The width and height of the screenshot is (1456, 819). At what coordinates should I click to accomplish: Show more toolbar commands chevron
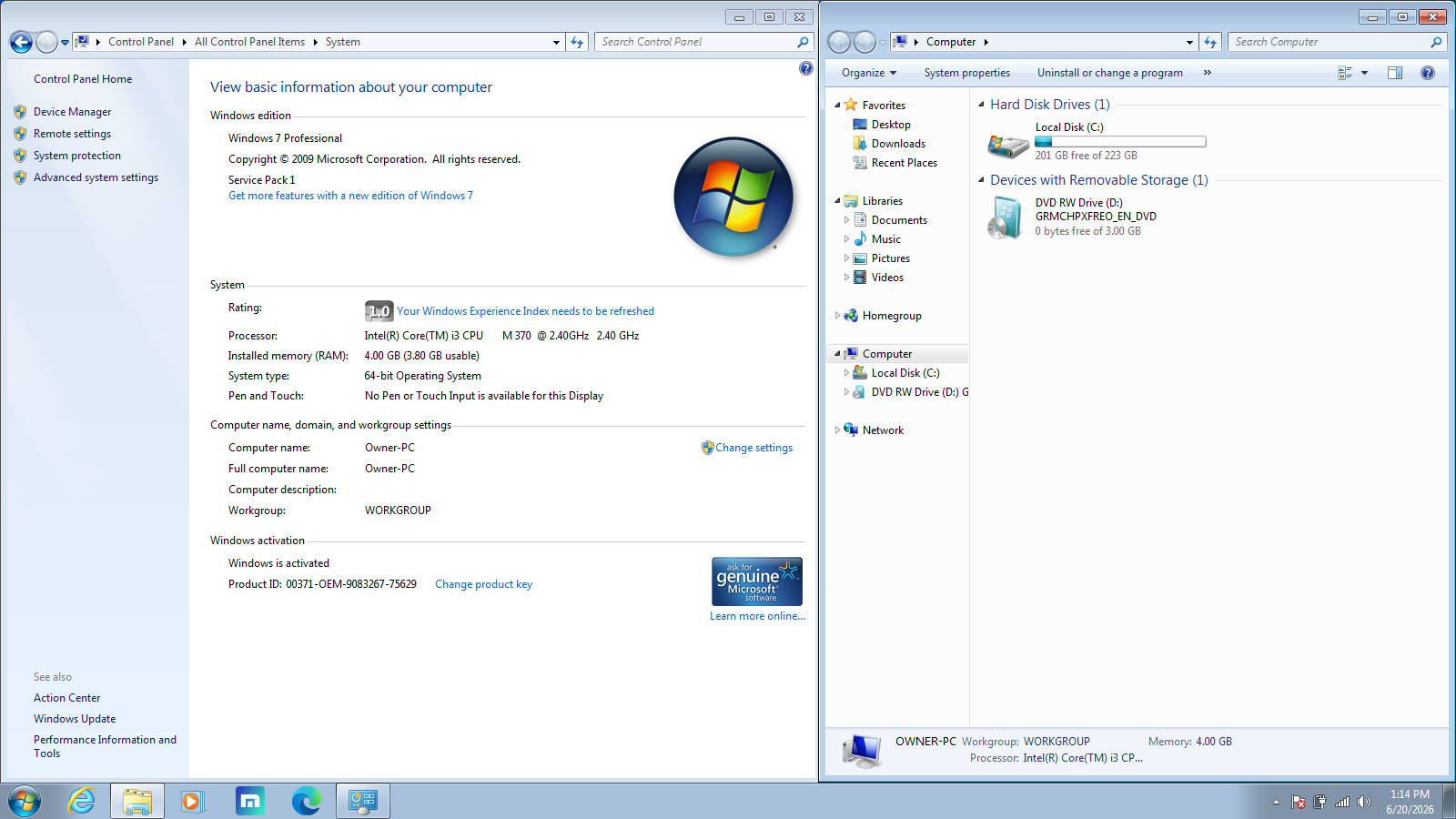click(1208, 73)
